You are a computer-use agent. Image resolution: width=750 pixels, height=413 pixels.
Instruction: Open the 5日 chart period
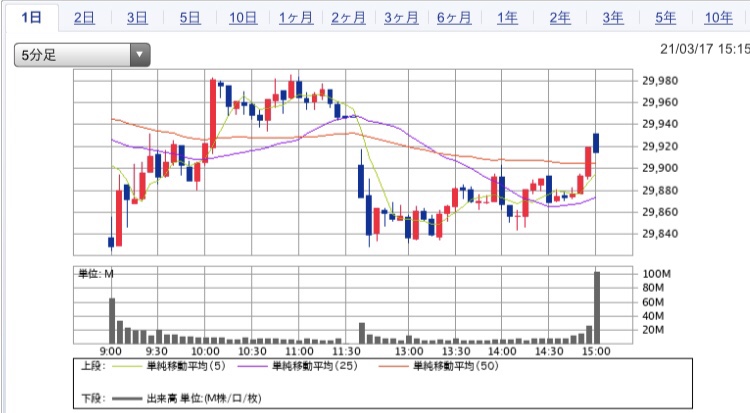190,18
